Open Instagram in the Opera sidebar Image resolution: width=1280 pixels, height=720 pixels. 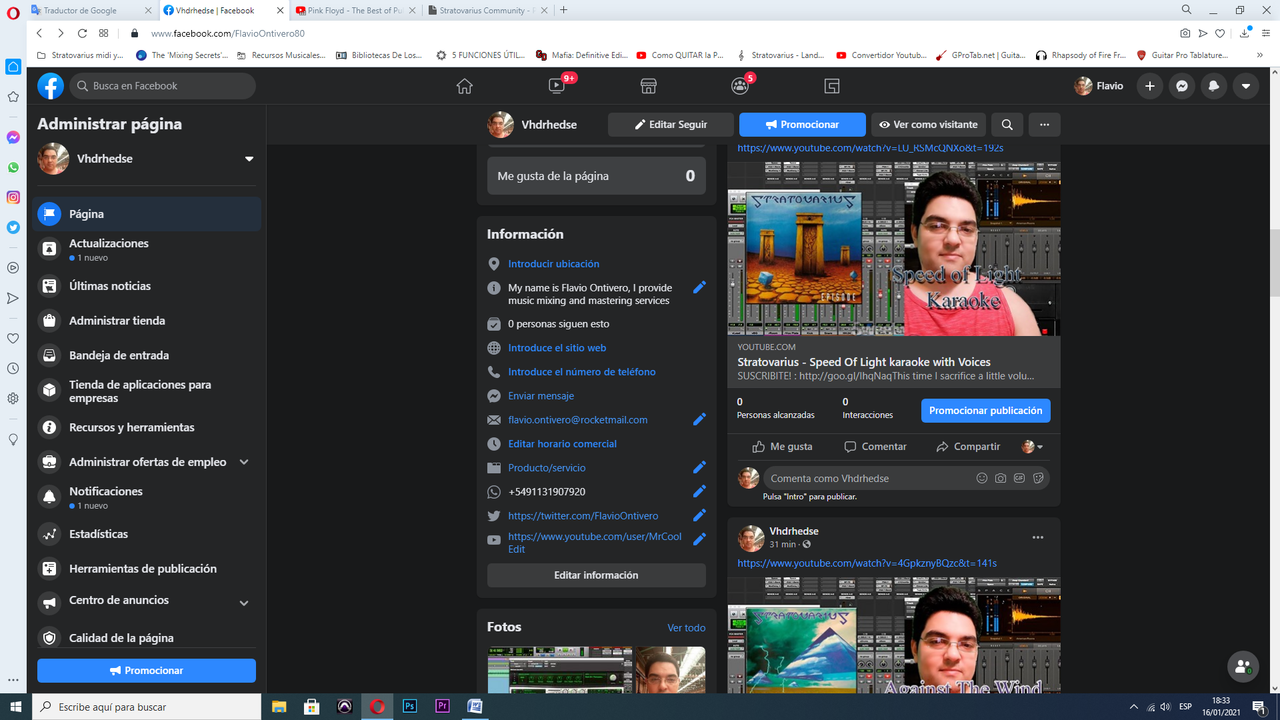(13, 197)
